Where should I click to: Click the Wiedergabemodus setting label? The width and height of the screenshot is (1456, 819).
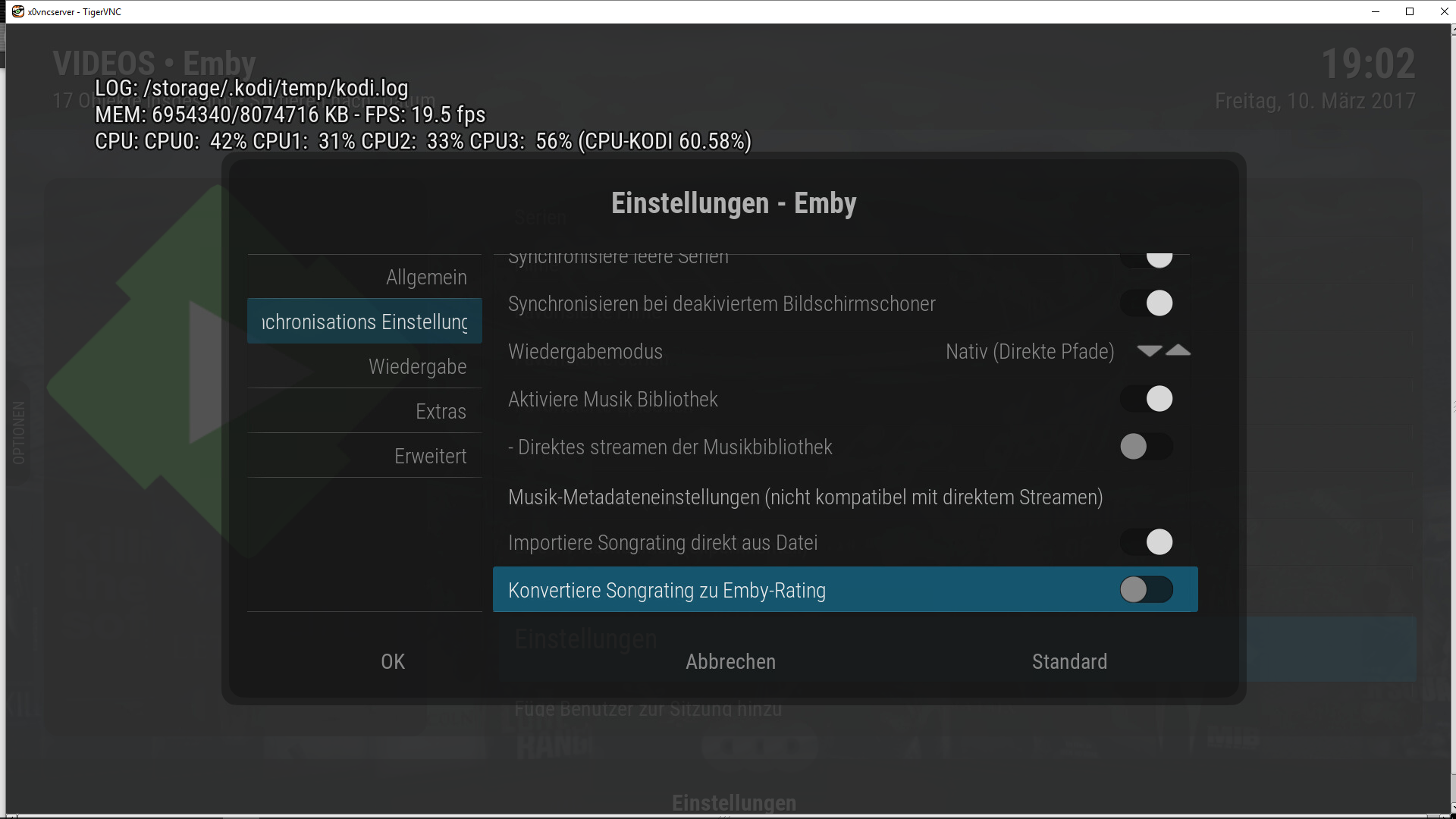(x=585, y=352)
